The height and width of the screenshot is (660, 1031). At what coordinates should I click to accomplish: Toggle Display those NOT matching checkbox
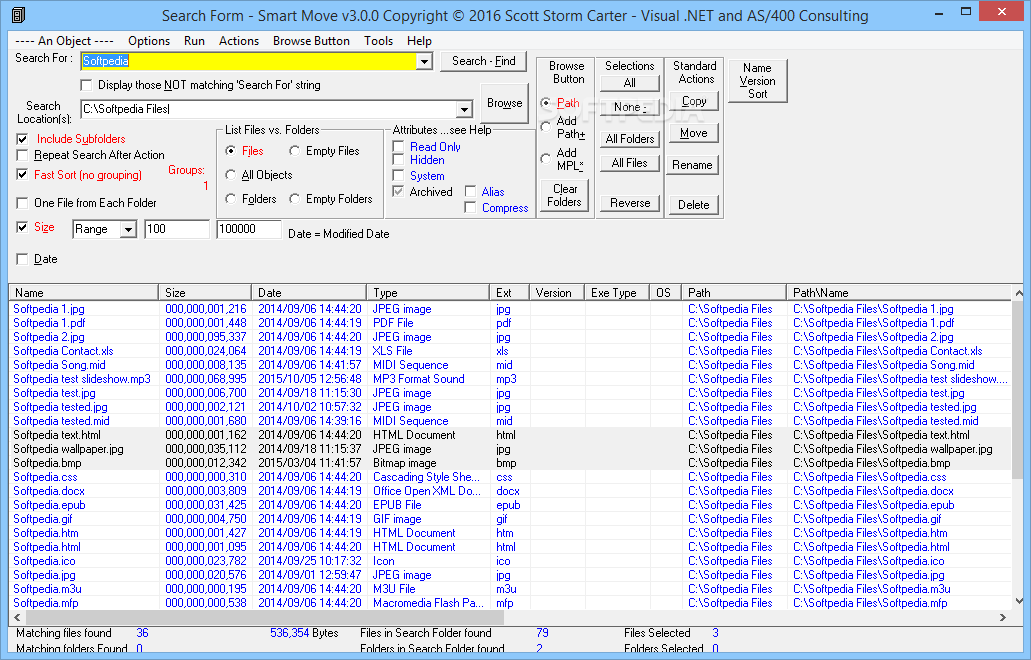[x=86, y=85]
